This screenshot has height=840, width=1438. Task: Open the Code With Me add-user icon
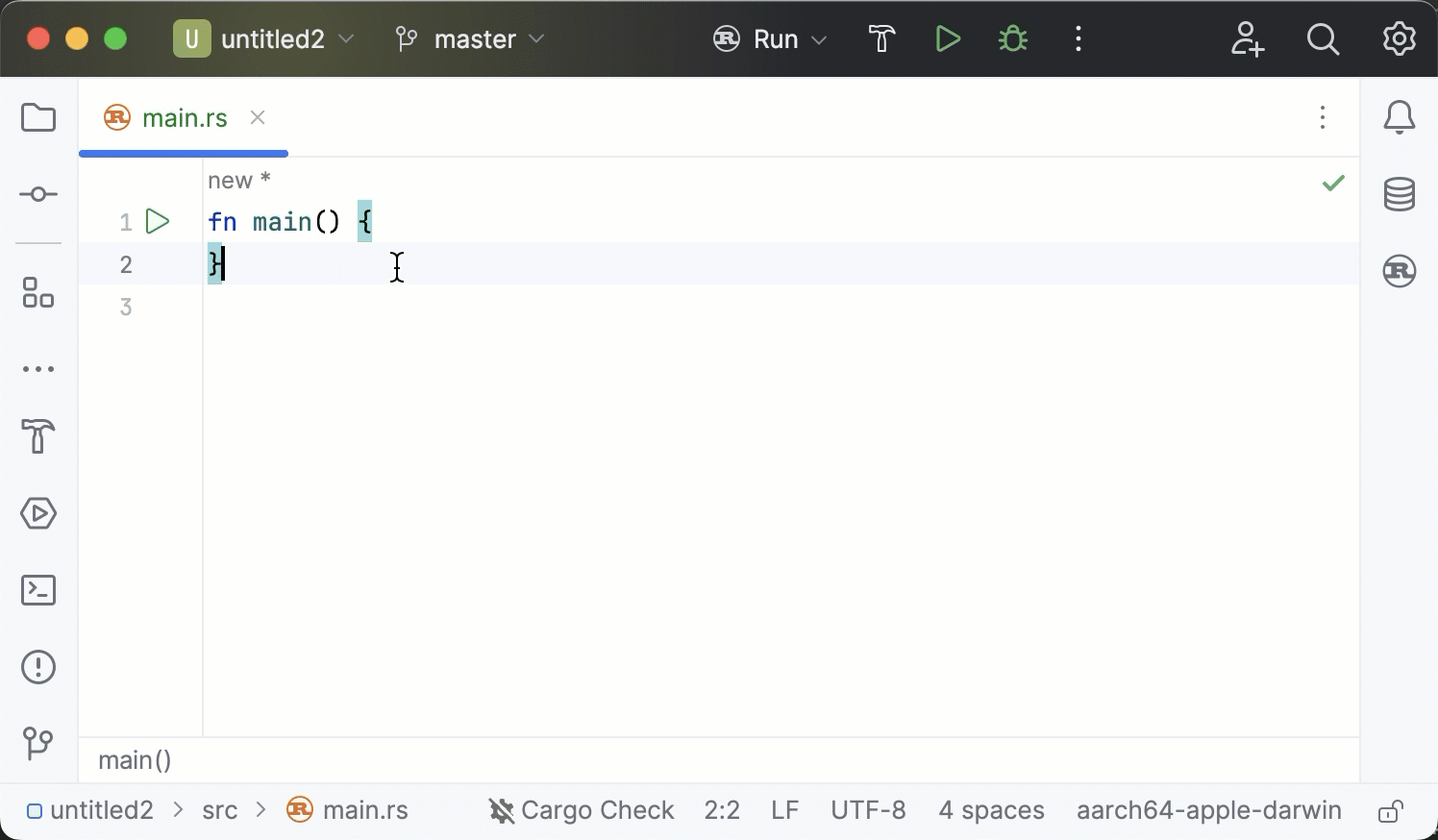coord(1248,39)
